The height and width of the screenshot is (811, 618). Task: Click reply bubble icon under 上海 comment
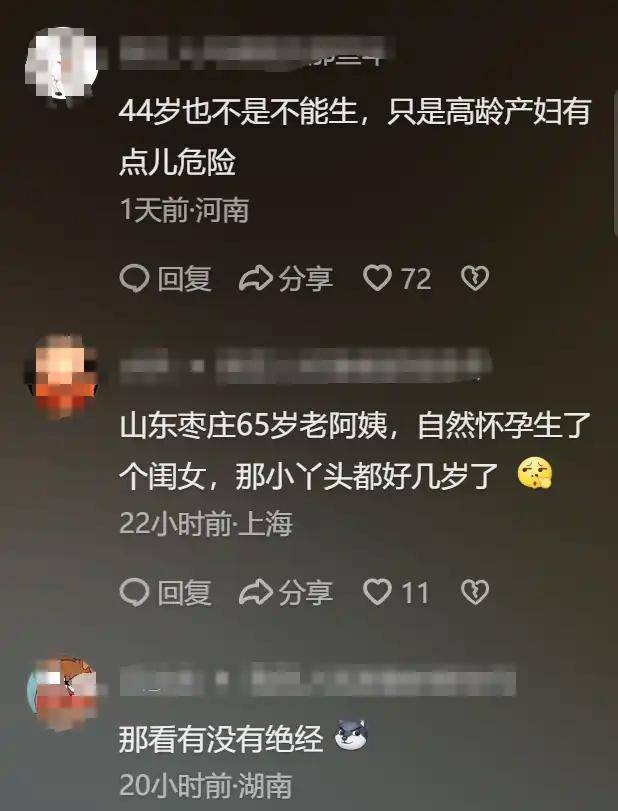click(x=134, y=592)
